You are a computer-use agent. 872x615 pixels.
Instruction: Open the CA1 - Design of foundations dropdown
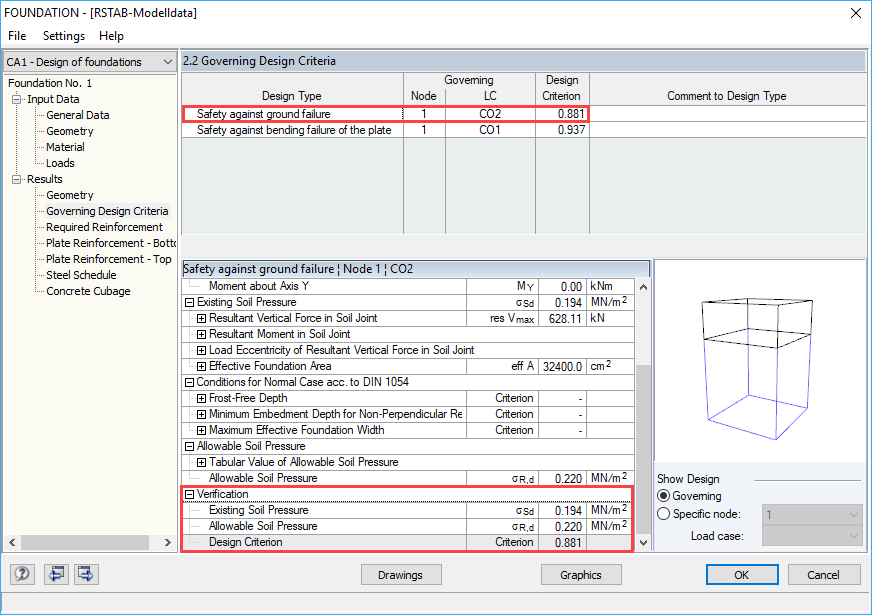pyautogui.click(x=90, y=62)
